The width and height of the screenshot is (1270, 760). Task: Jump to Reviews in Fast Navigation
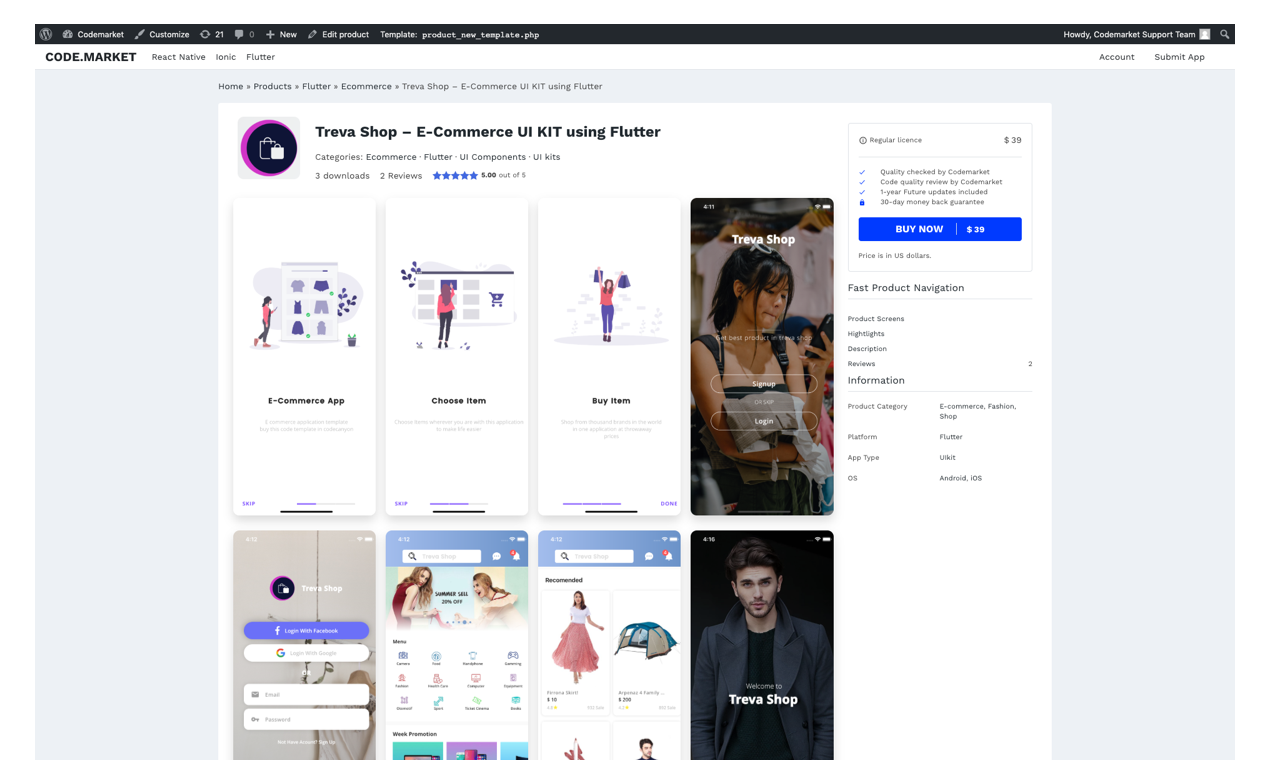[x=861, y=364]
